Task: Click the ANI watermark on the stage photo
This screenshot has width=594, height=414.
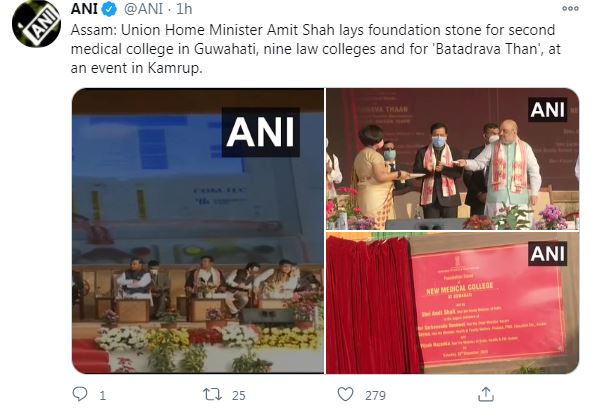Action: [260, 132]
